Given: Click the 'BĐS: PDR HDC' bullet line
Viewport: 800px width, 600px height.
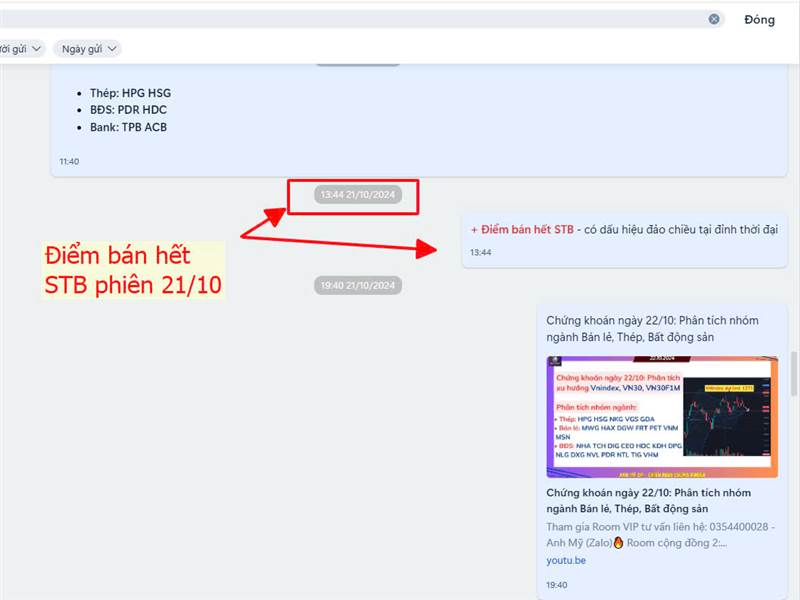Looking at the screenshot, I should [128, 110].
